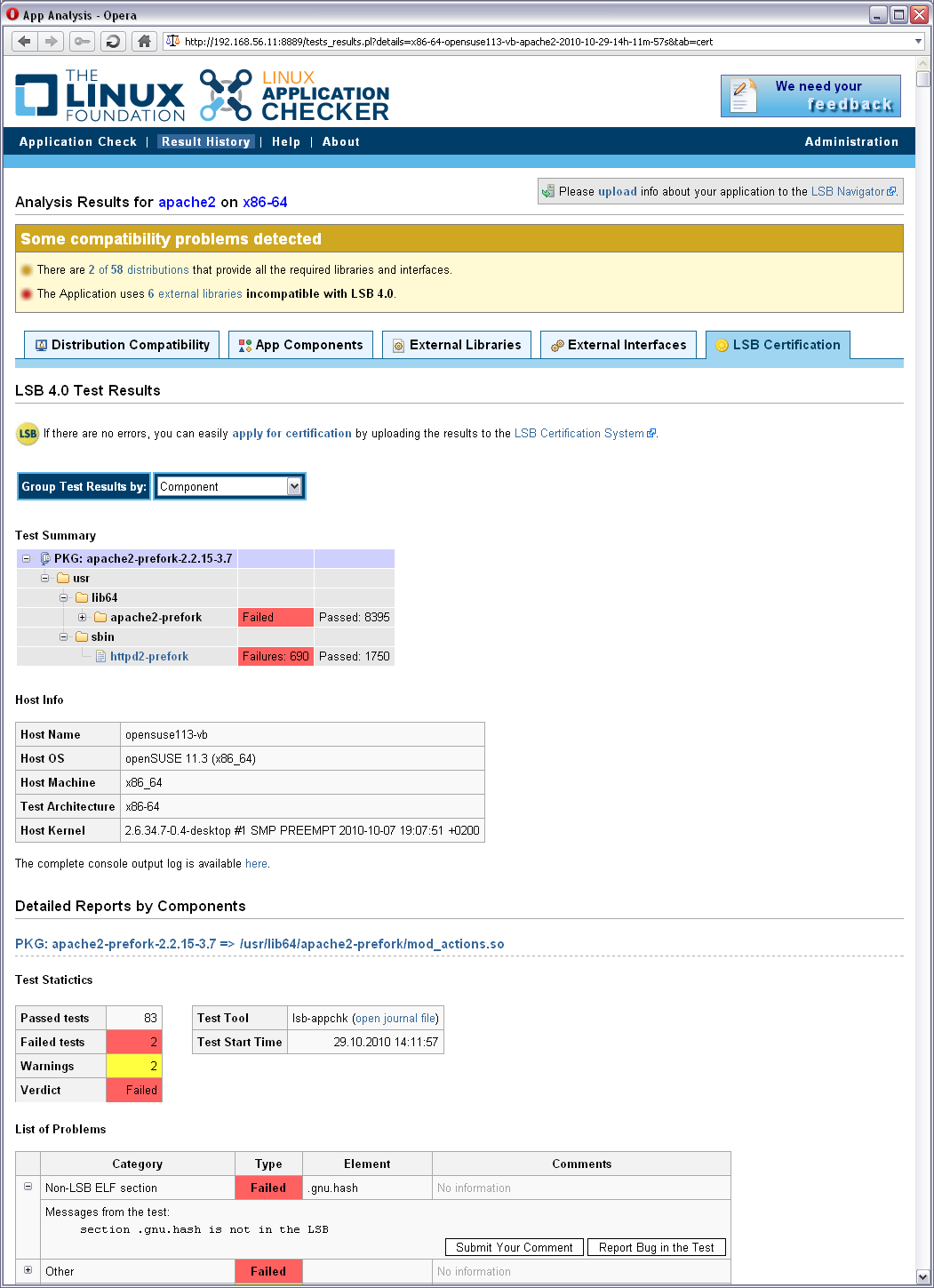The width and height of the screenshot is (934, 1288).
Task: Expand the apache2-prefork folder node
Action: pos(82,617)
